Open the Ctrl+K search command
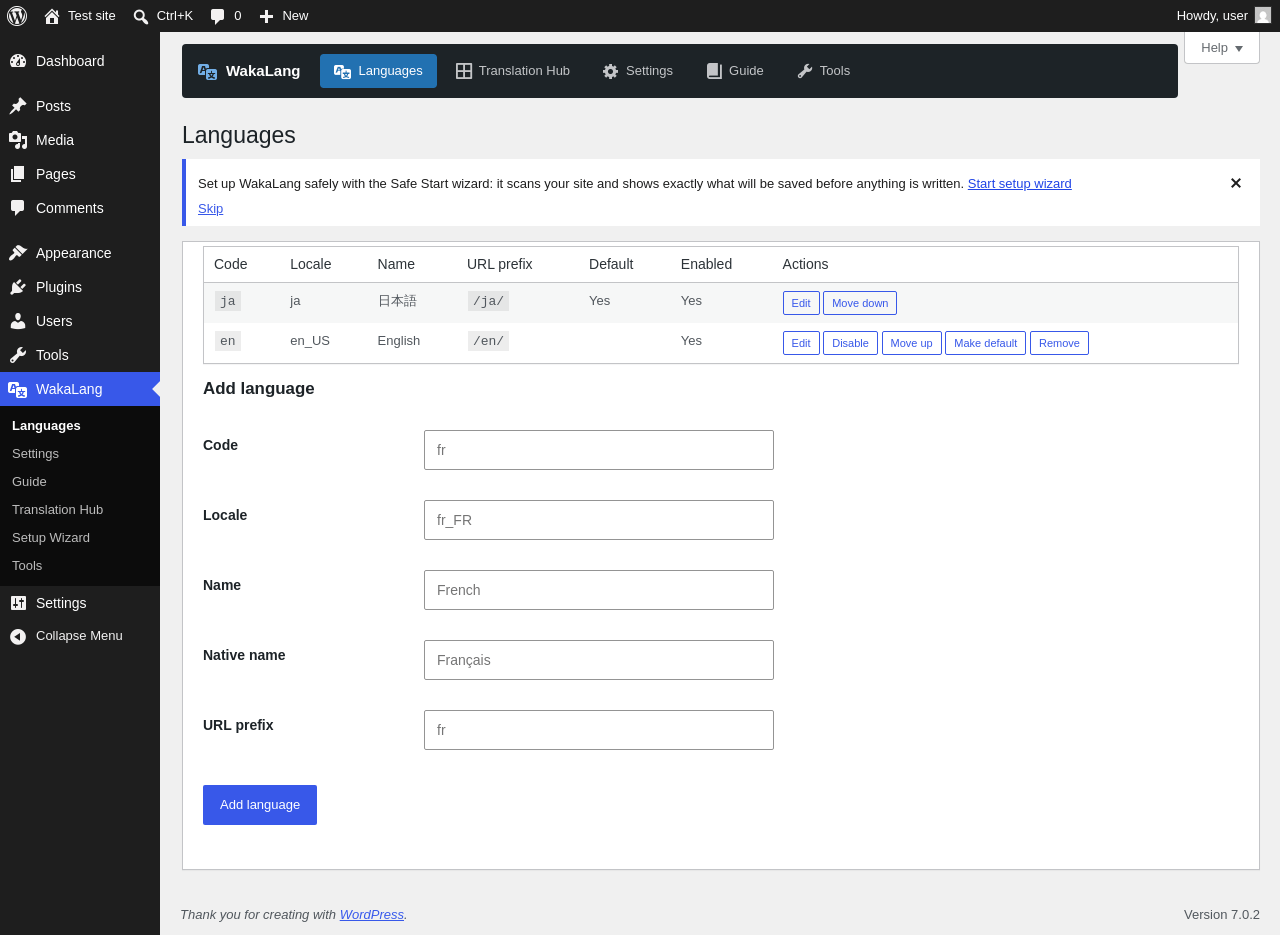This screenshot has height=935, width=1280. point(163,16)
